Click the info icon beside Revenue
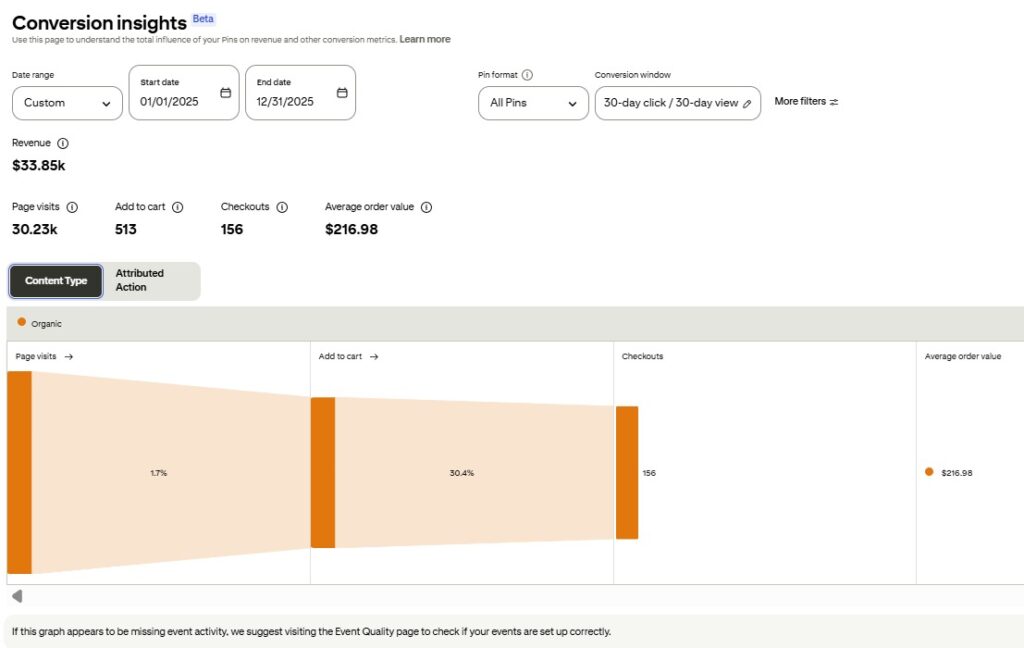The height and width of the screenshot is (648, 1024). 63,144
